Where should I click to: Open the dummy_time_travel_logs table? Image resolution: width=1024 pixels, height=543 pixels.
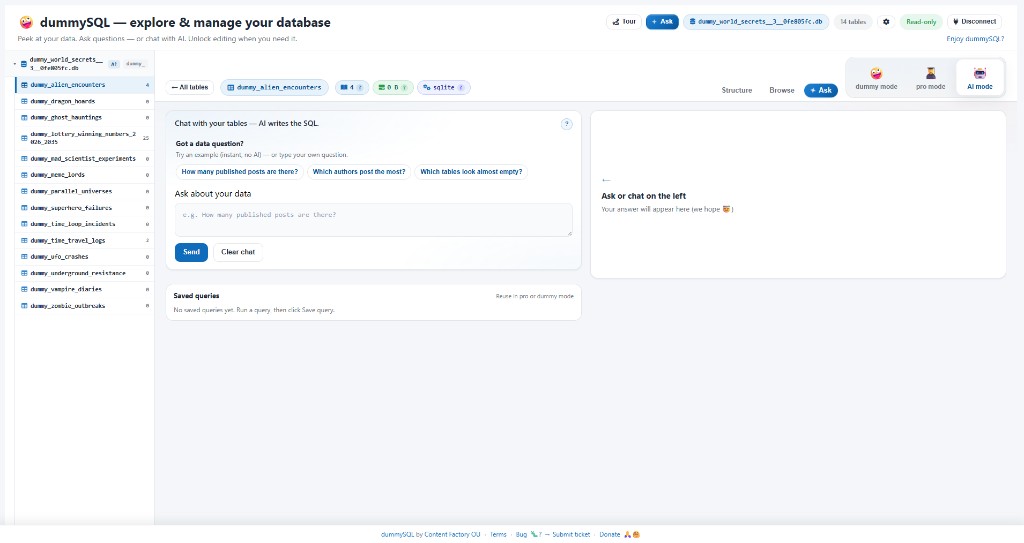(84, 240)
